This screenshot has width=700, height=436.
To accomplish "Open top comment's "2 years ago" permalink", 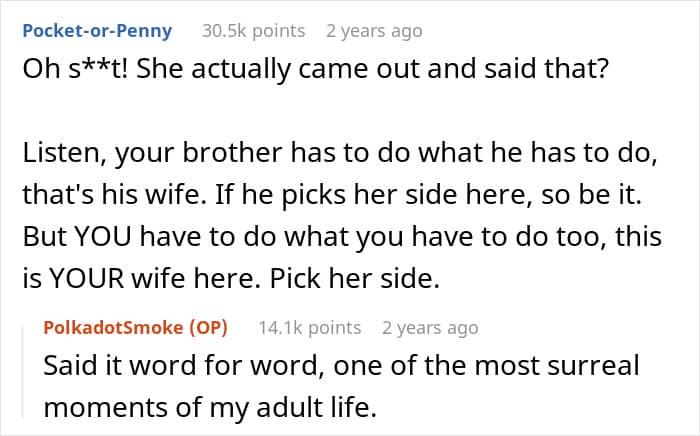I will pyautogui.click(x=374, y=31).
